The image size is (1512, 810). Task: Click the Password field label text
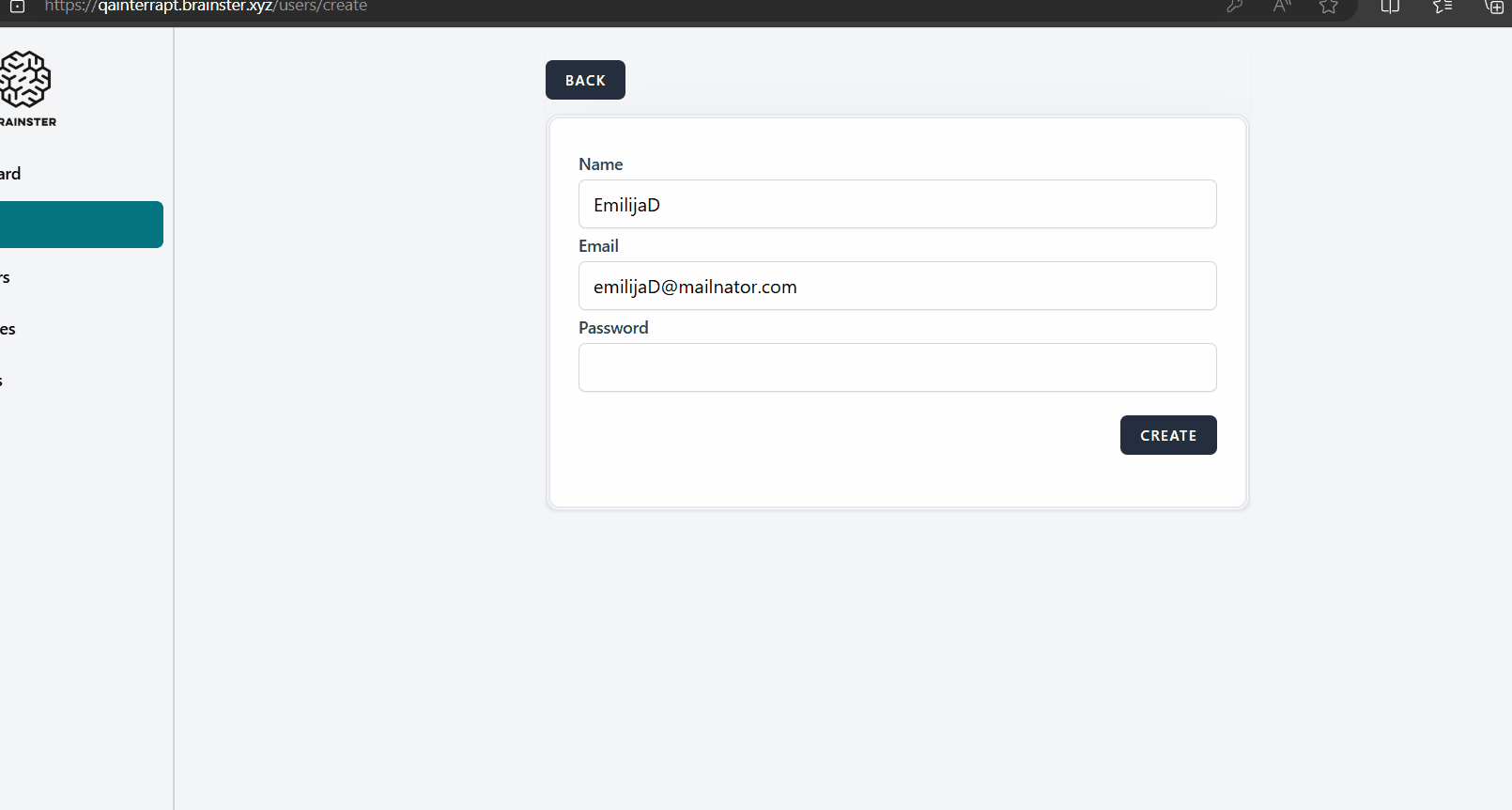click(613, 328)
